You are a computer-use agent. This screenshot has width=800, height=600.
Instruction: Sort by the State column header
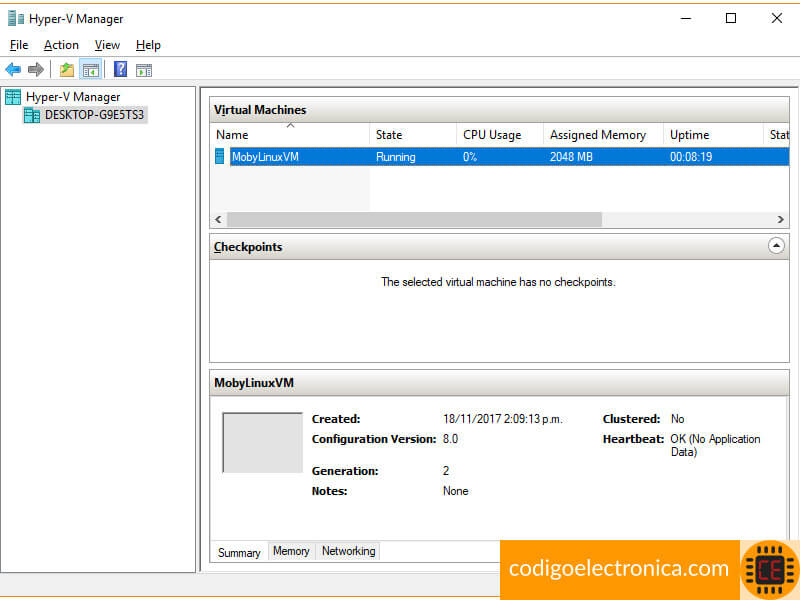coord(412,135)
